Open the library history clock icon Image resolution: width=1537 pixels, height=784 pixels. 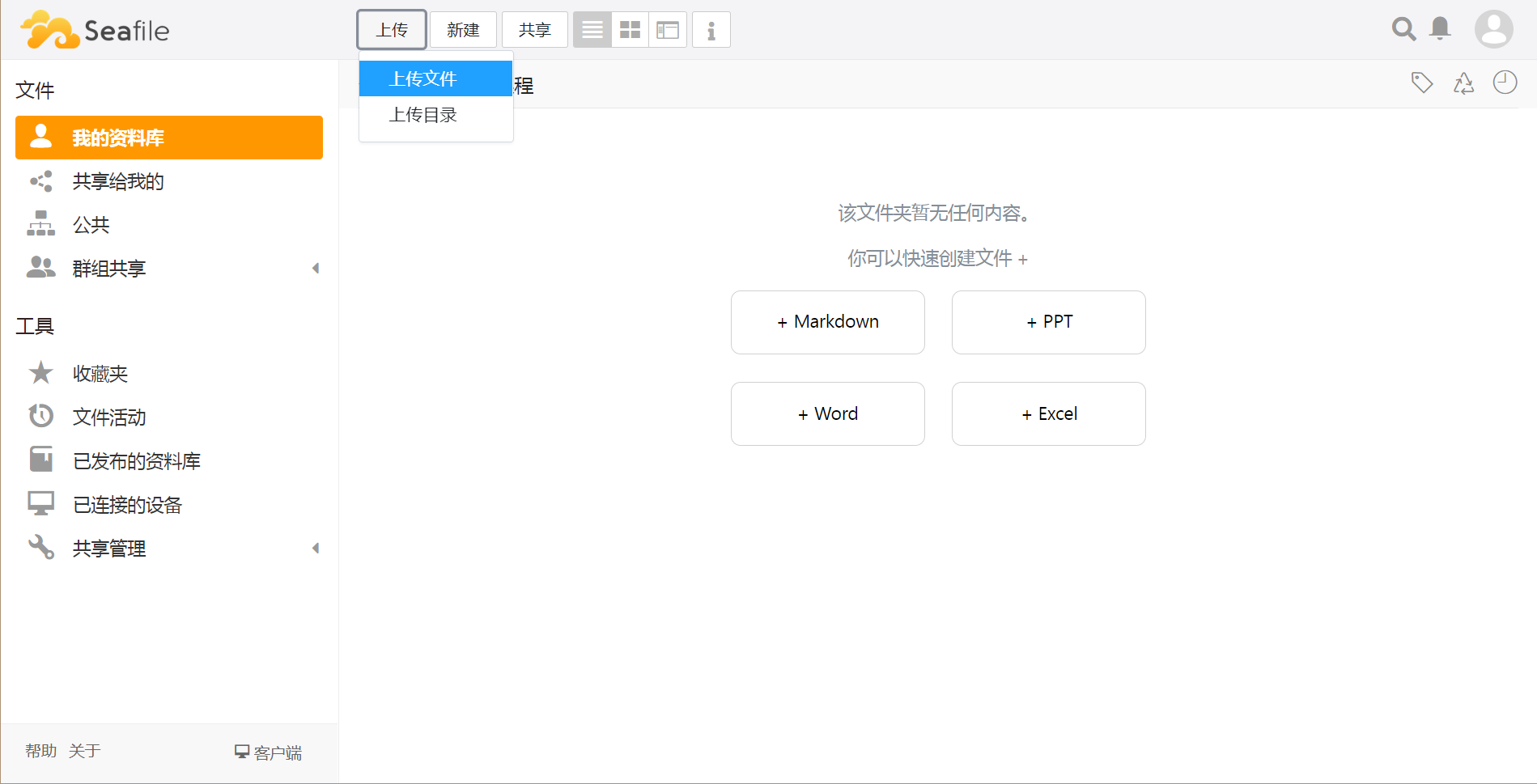coord(1505,83)
